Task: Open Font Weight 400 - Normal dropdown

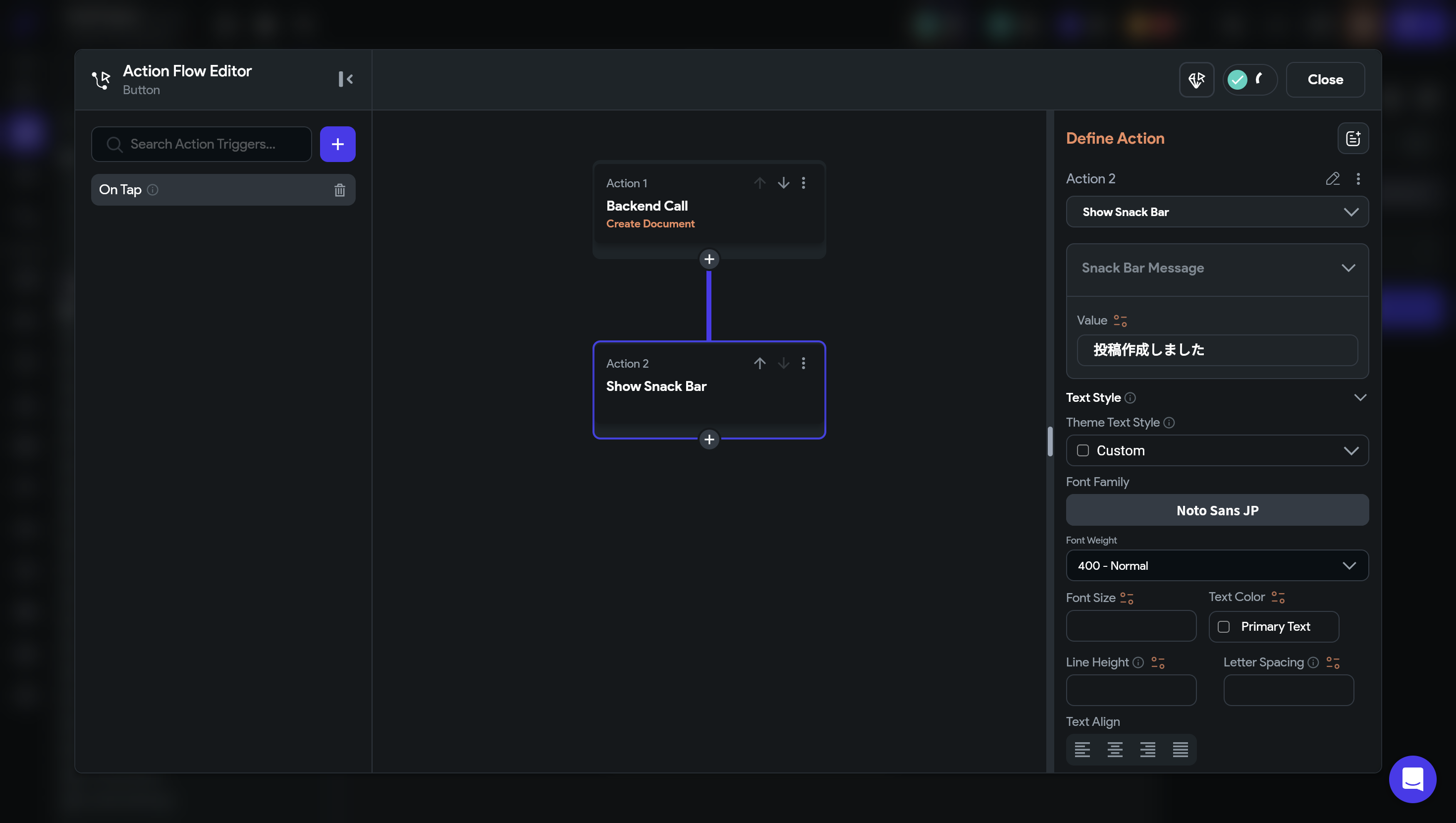Action: click(x=1217, y=565)
